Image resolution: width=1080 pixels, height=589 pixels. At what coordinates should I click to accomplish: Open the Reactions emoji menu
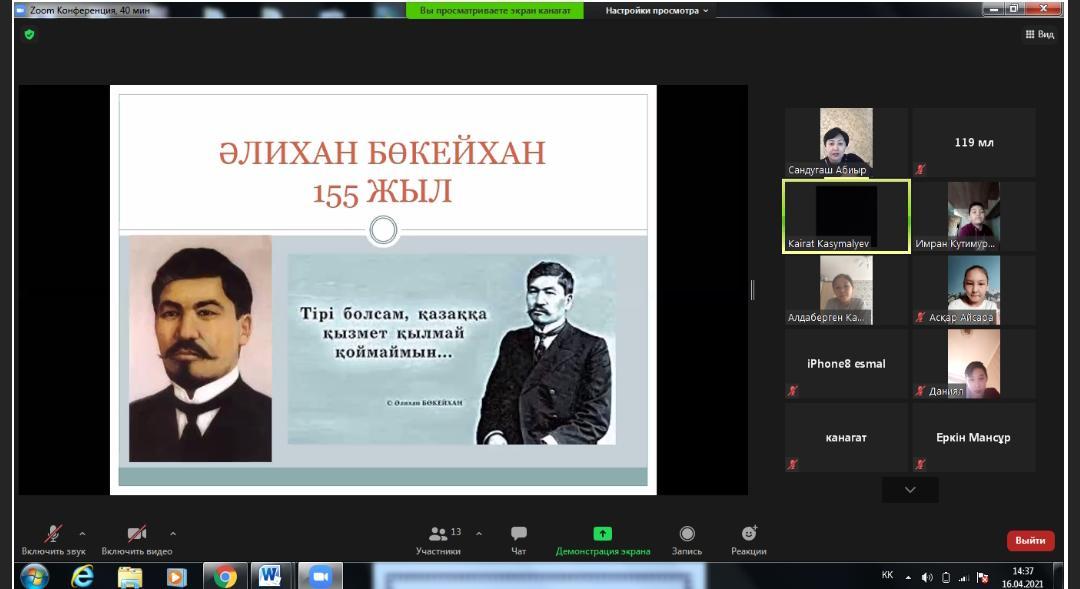click(x=749, y=534)
